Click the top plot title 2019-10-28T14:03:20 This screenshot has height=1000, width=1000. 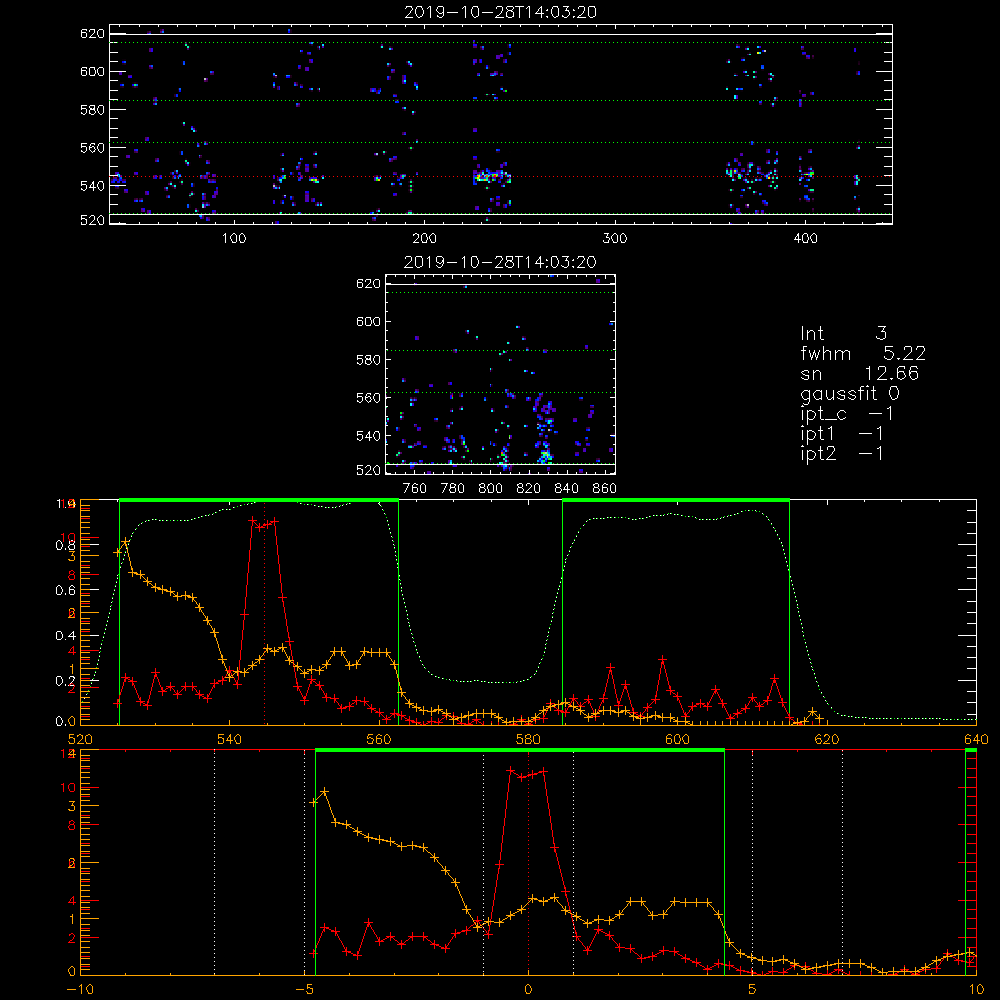point(500,12)
